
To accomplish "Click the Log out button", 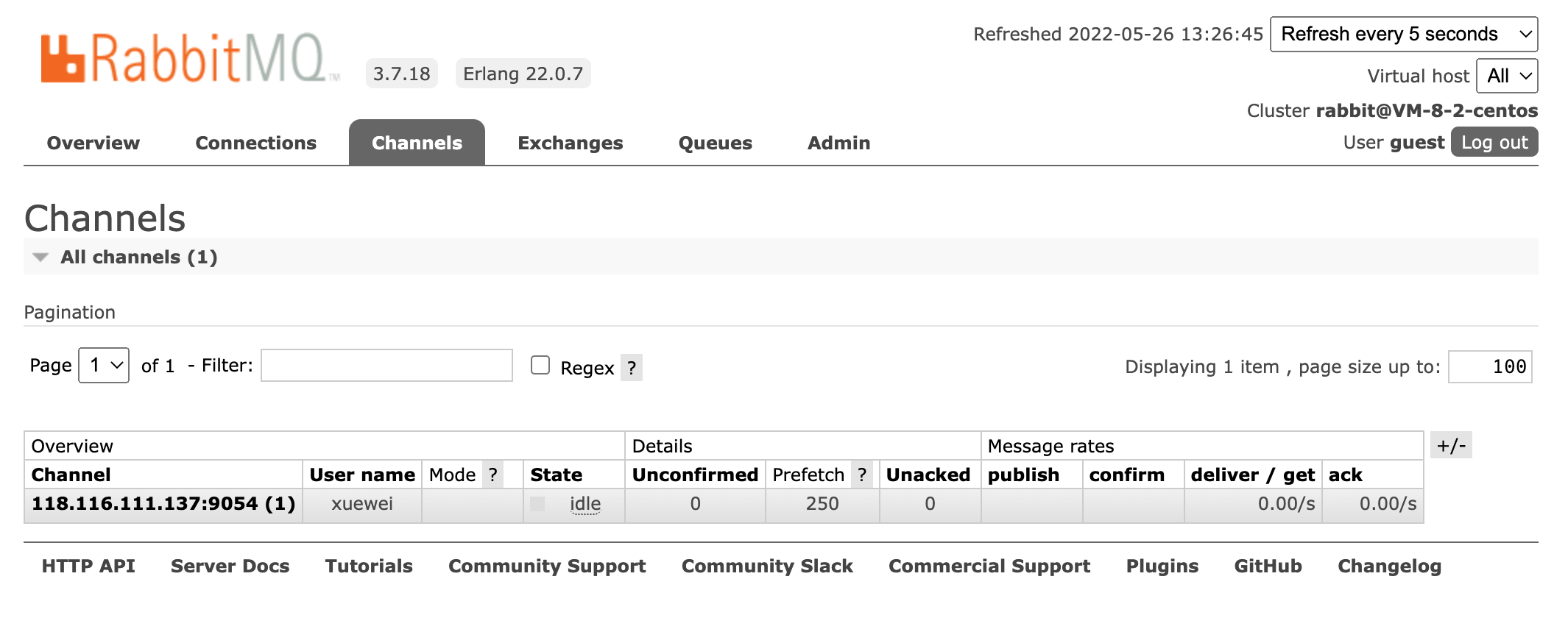I will point(1494,142).
